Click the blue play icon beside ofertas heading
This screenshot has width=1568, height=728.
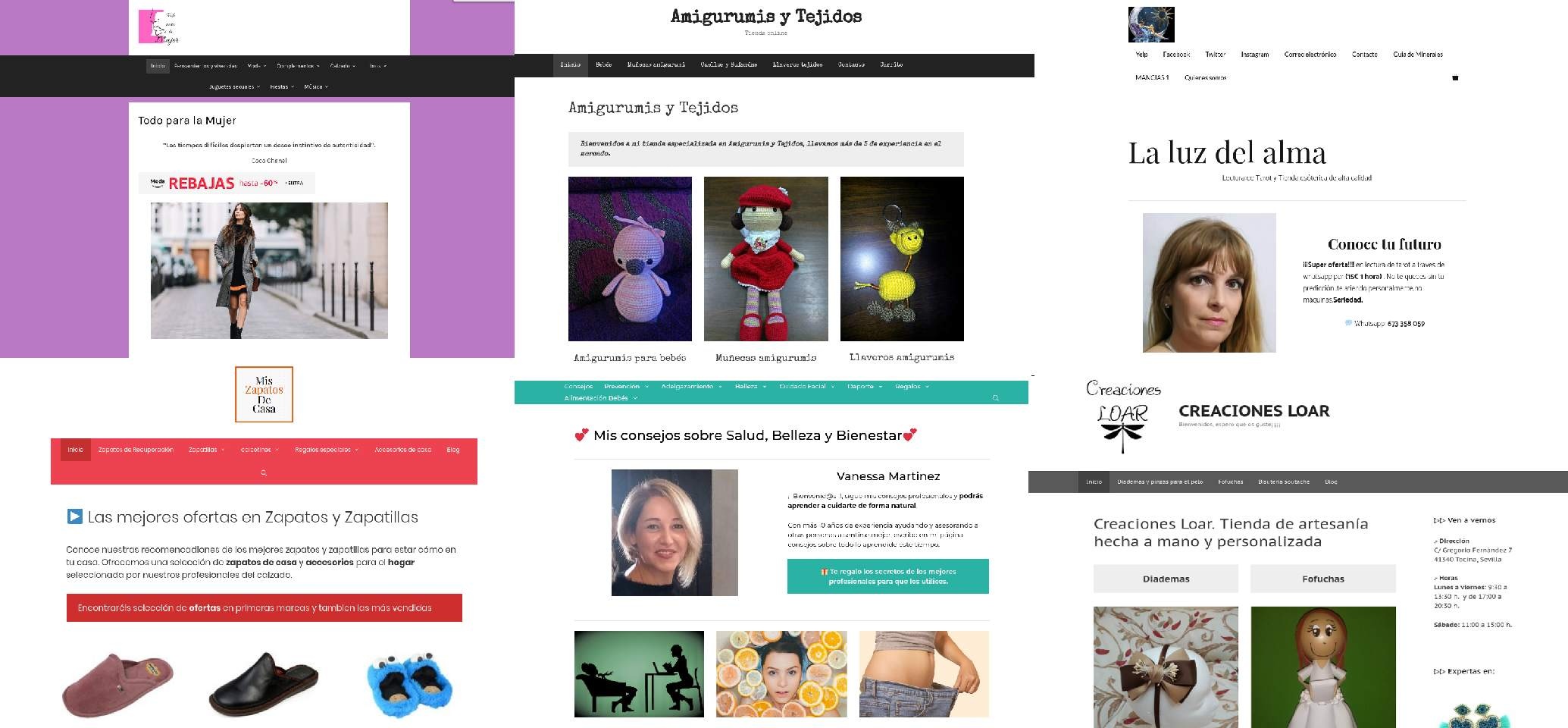74,516
